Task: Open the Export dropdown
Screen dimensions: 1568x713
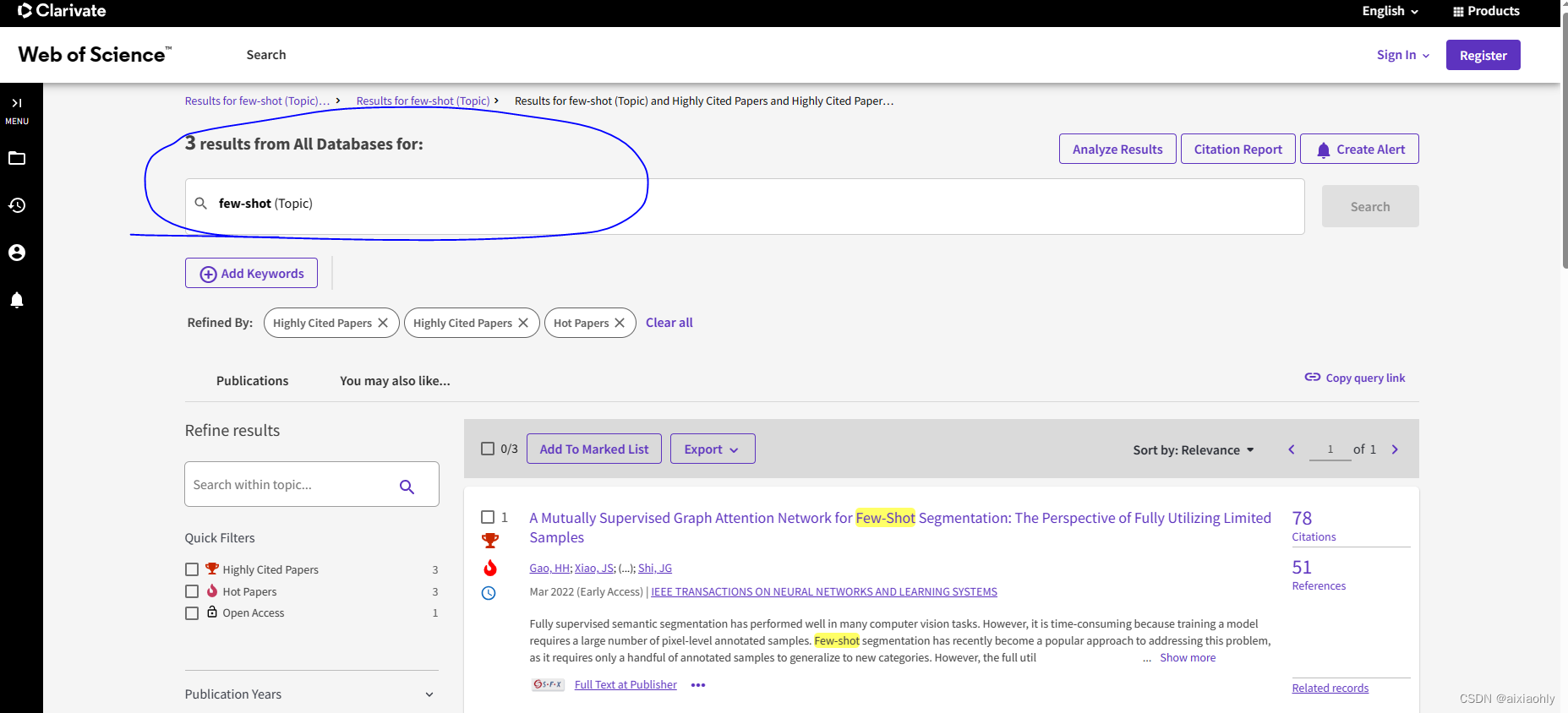Action: (x=713, y=449)
